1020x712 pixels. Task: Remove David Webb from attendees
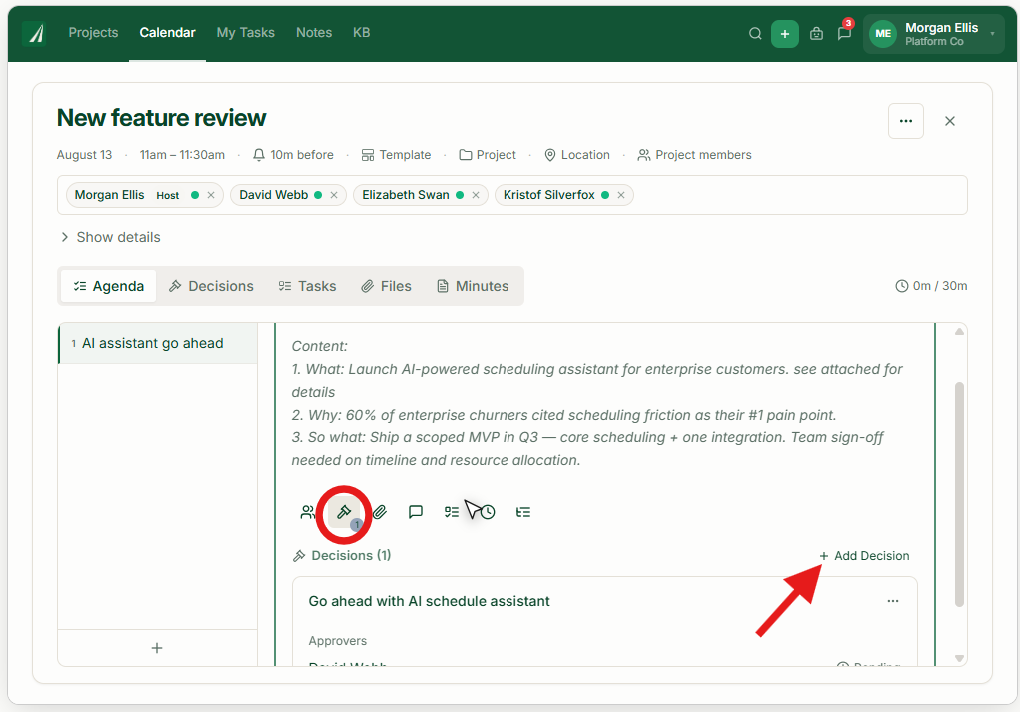click(334, 195)
